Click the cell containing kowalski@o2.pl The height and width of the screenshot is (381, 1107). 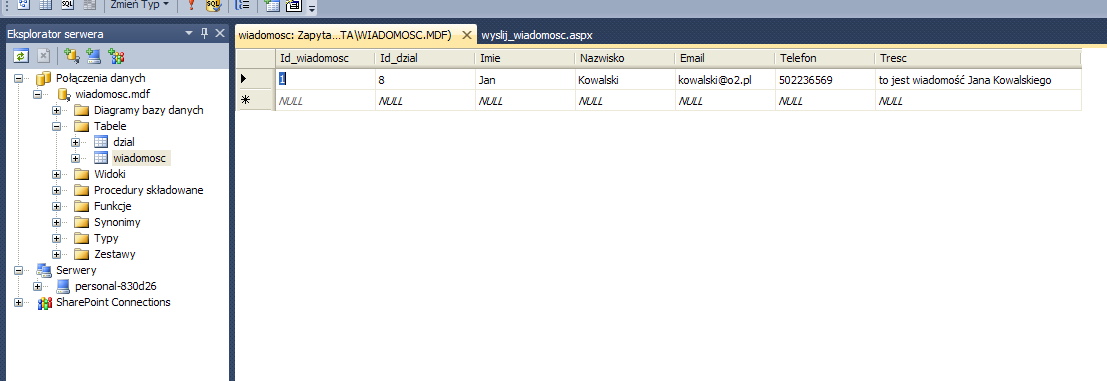point(725,80)
